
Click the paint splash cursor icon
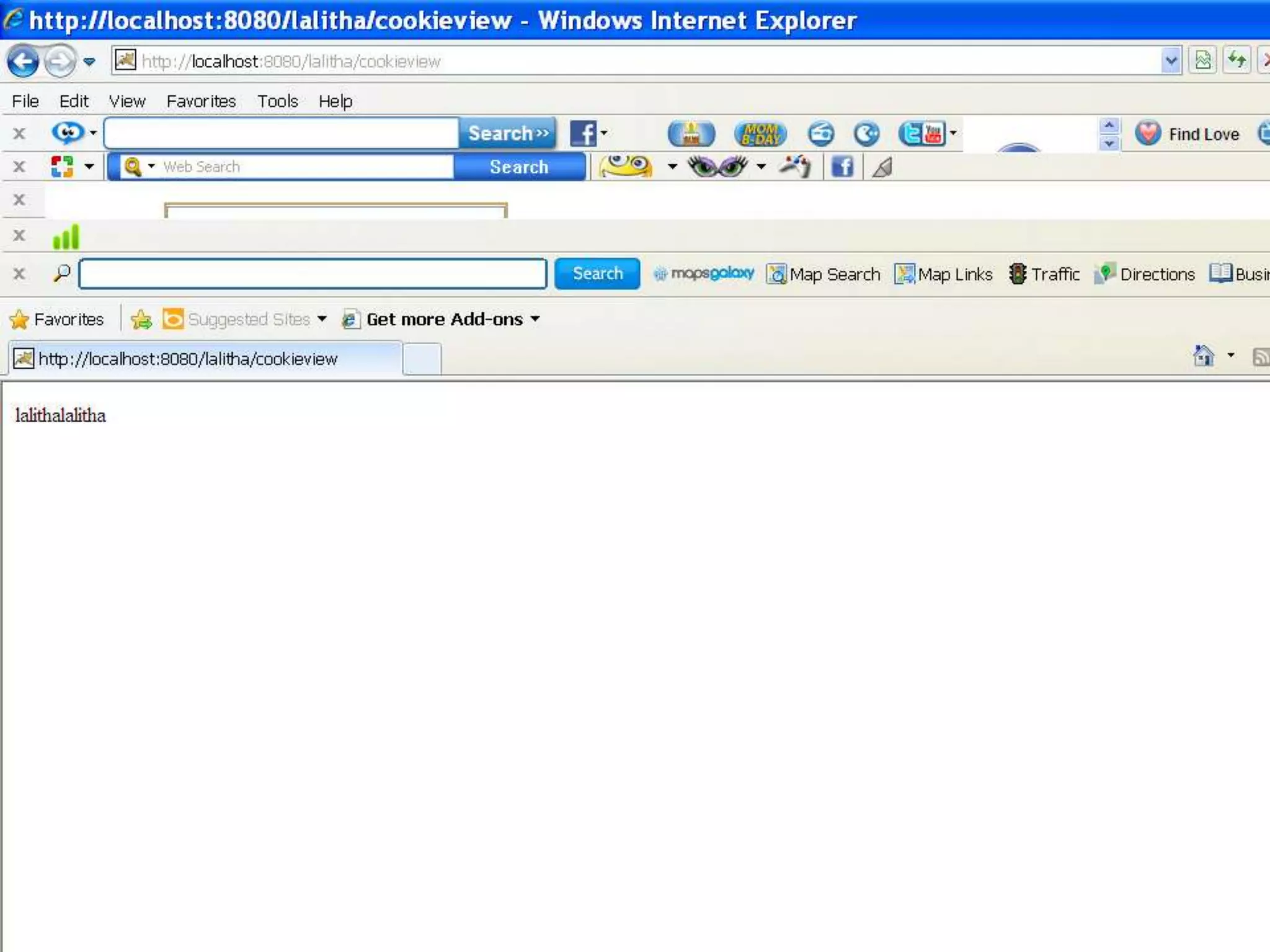[794, 166]
